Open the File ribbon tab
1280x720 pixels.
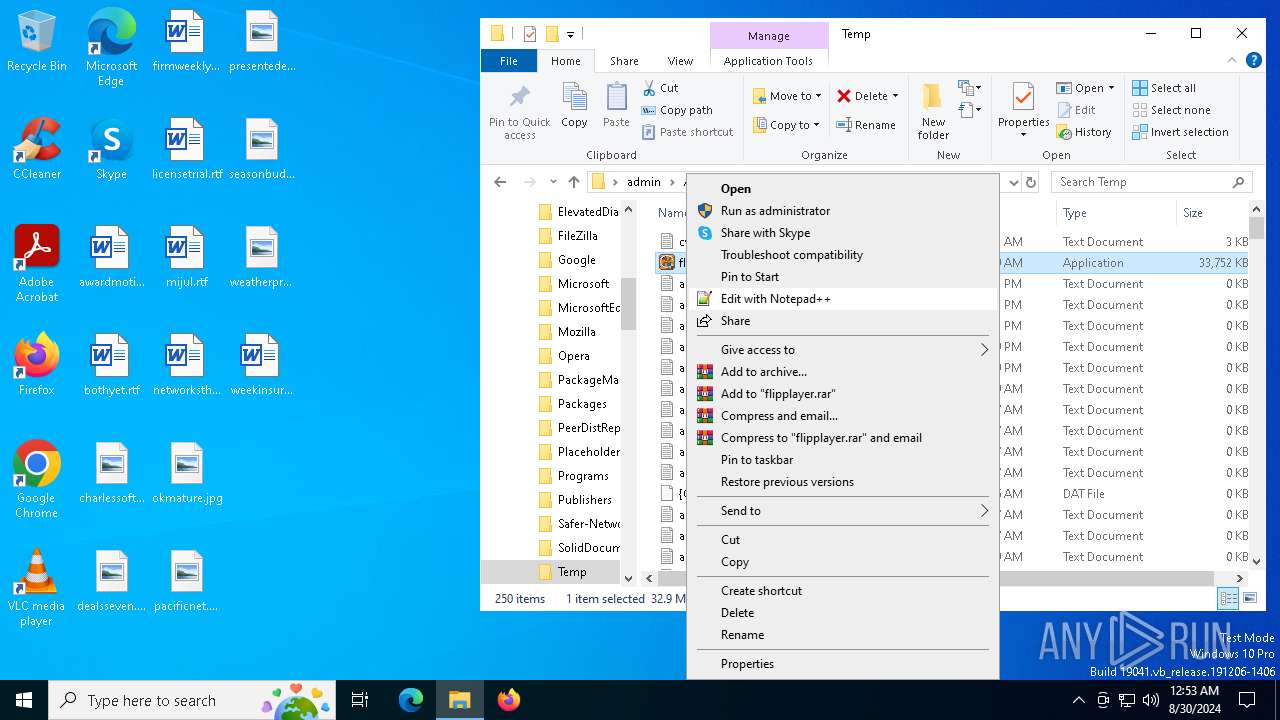[509, 61]
